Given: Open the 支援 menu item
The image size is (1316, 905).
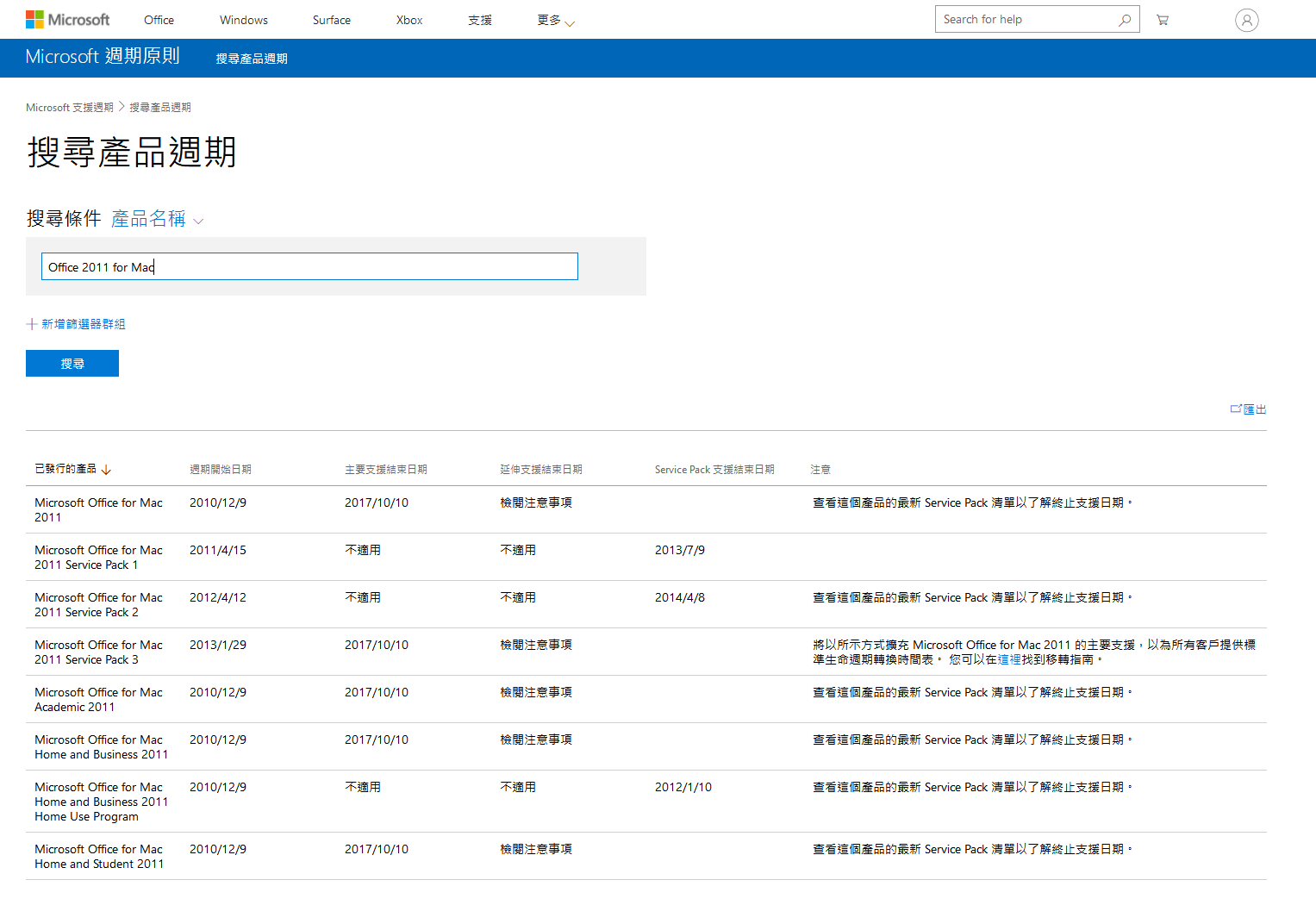Looking at the screenshot, I should click(480, 20).
